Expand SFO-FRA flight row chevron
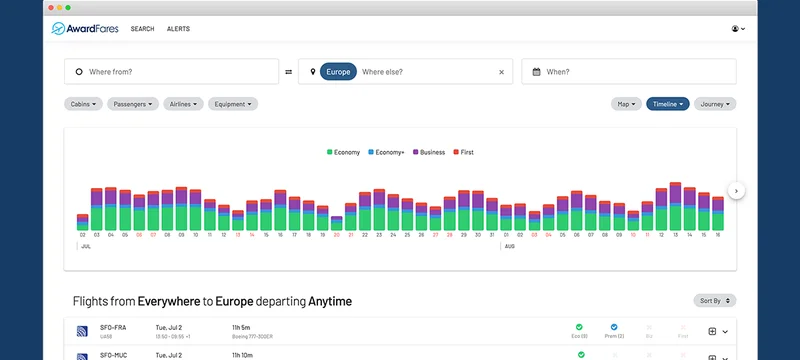 [725, 332]
